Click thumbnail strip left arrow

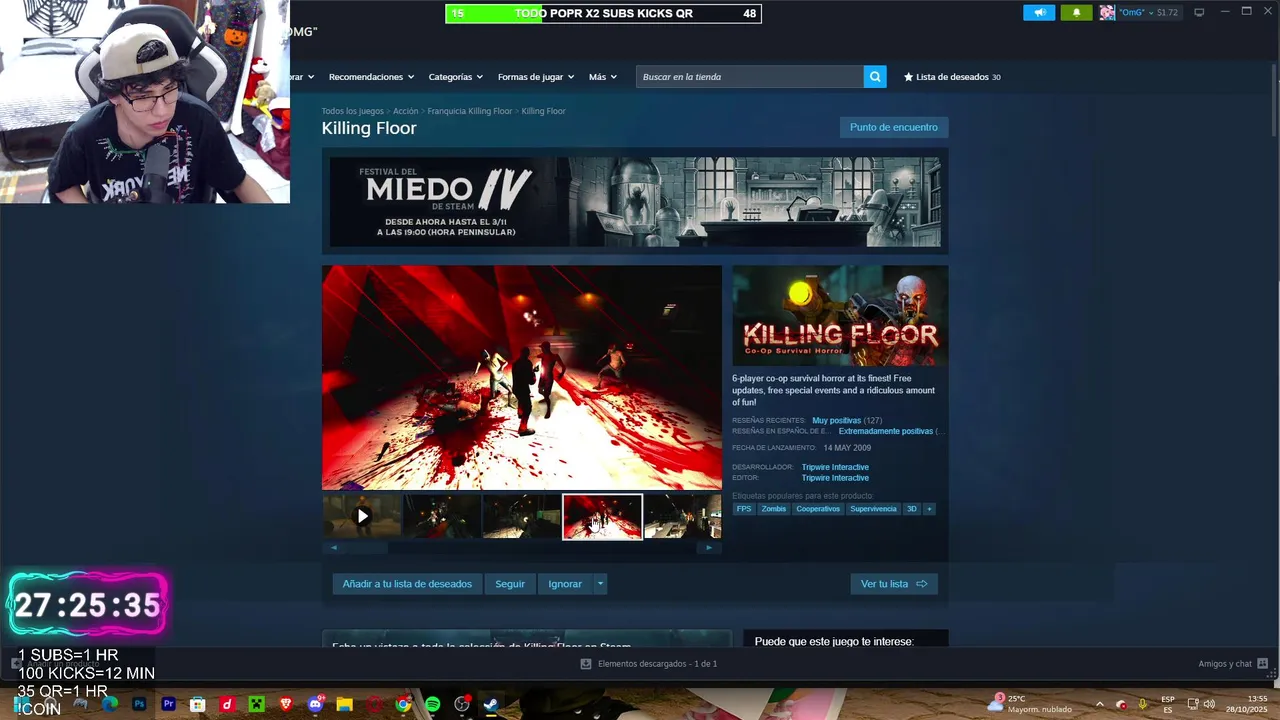tap(334, 548)
